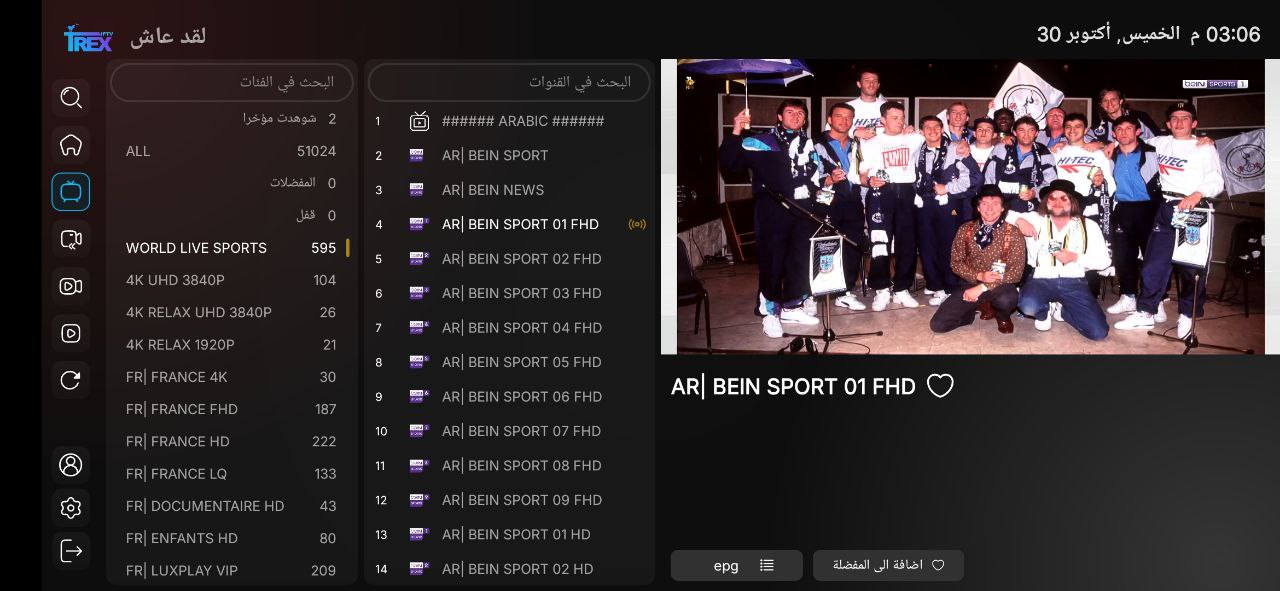Screen dimensions: 1280x591
Task: Open قفل locked category
Action: 232,215
